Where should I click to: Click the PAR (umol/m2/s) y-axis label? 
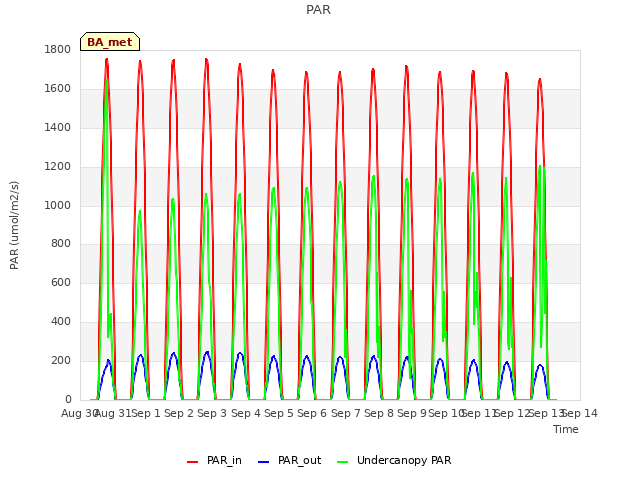coord(14,225)
